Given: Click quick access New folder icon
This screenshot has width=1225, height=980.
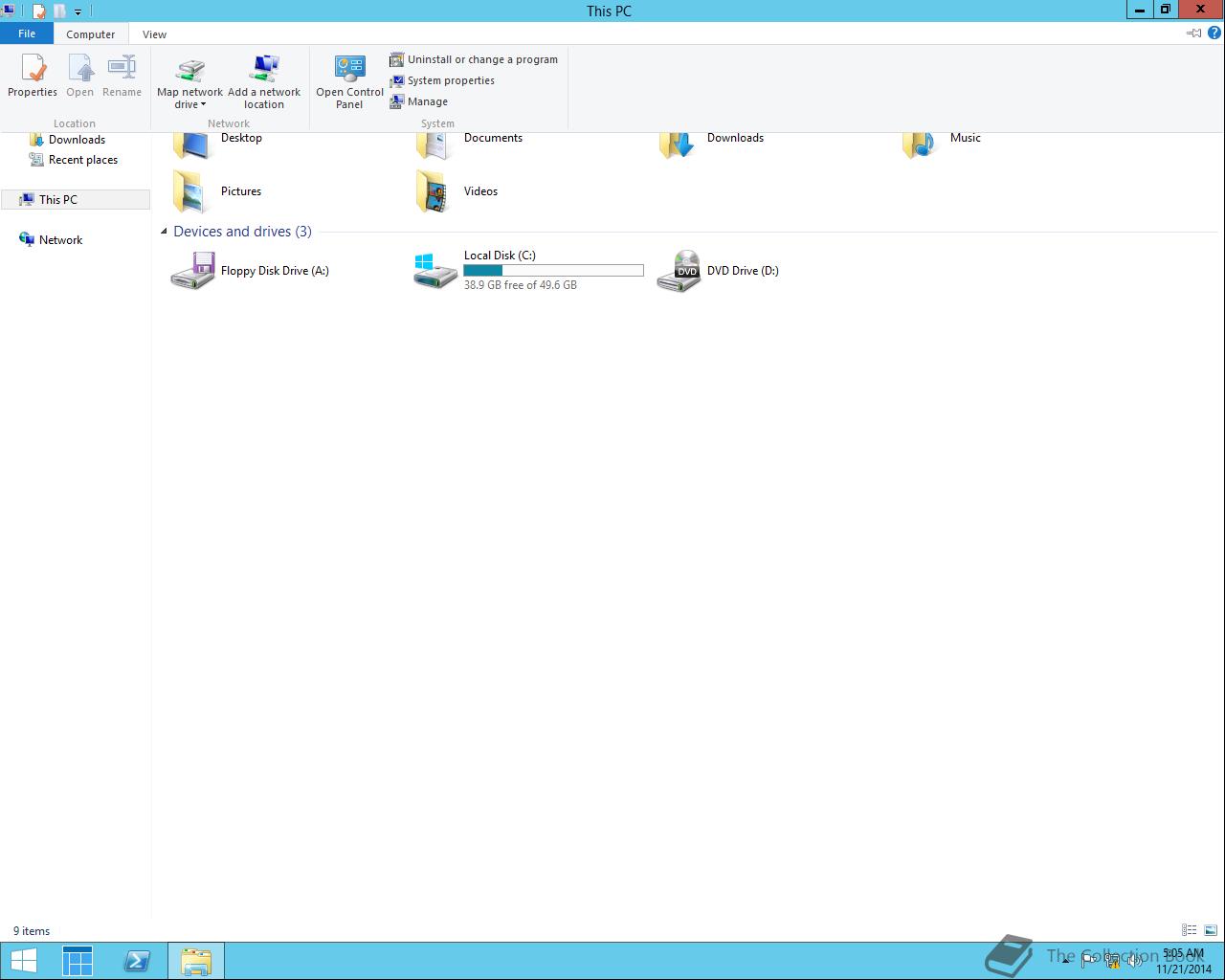Looking at the screenshot, I should pyautogui.click(x=59, y=11).
